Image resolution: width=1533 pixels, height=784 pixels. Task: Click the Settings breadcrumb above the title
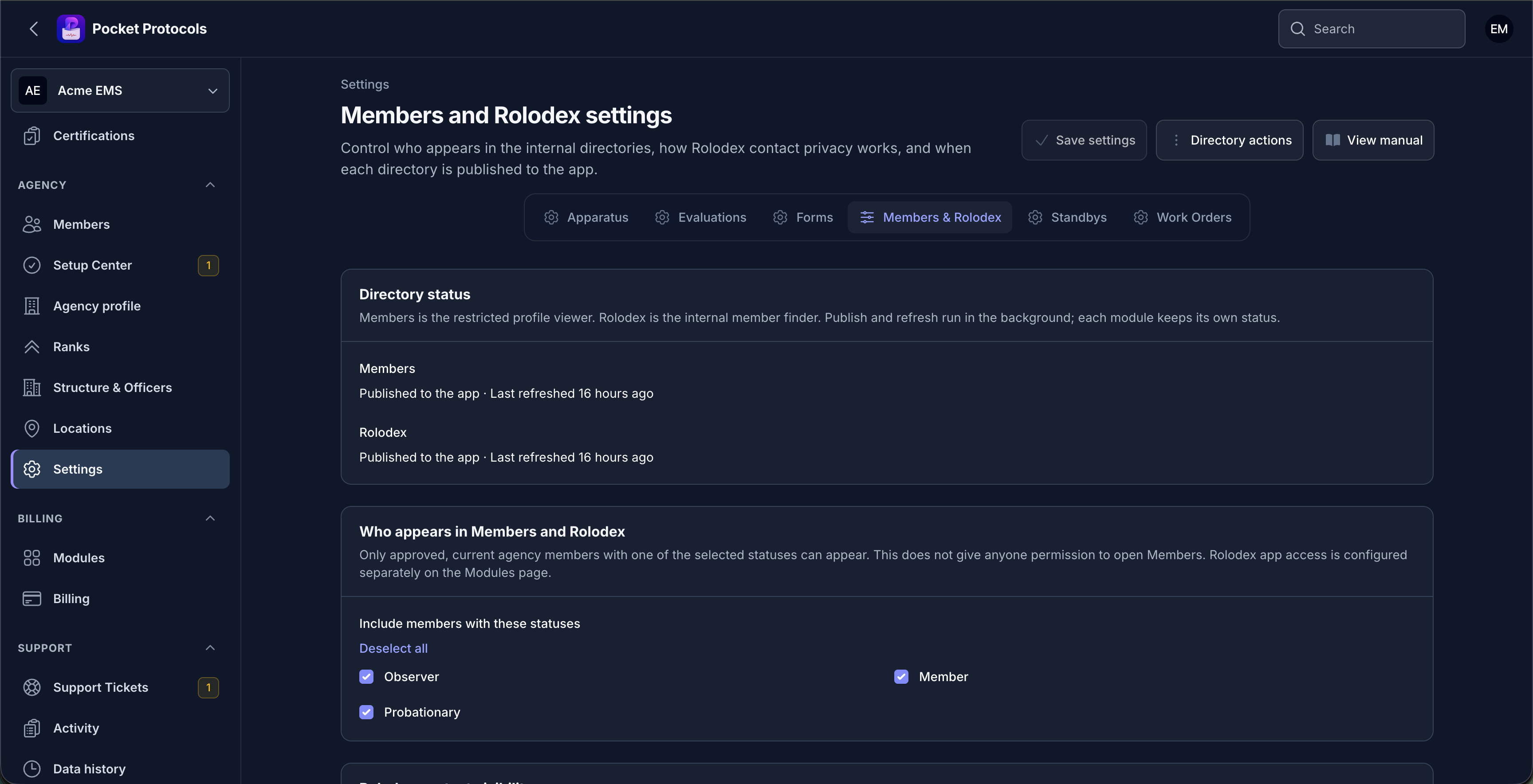(x=365, y=84)
